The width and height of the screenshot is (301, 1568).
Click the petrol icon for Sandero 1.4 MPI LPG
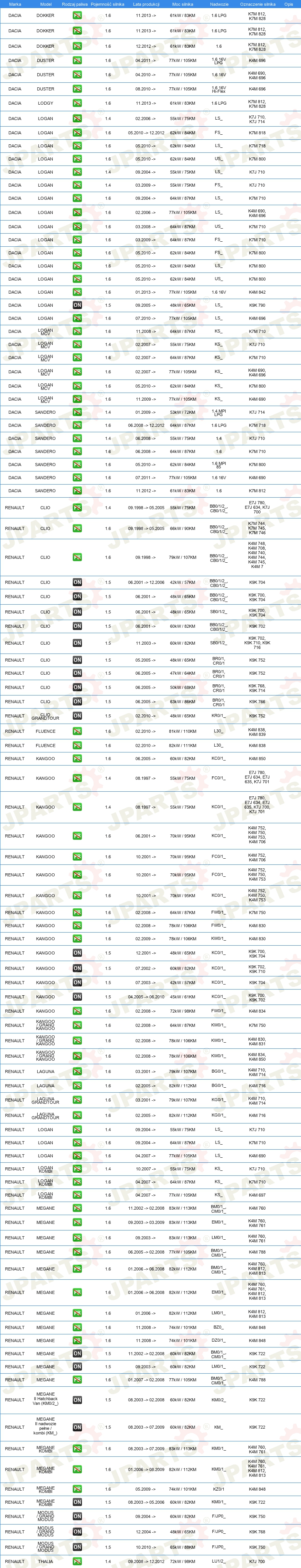pos(77,412)
